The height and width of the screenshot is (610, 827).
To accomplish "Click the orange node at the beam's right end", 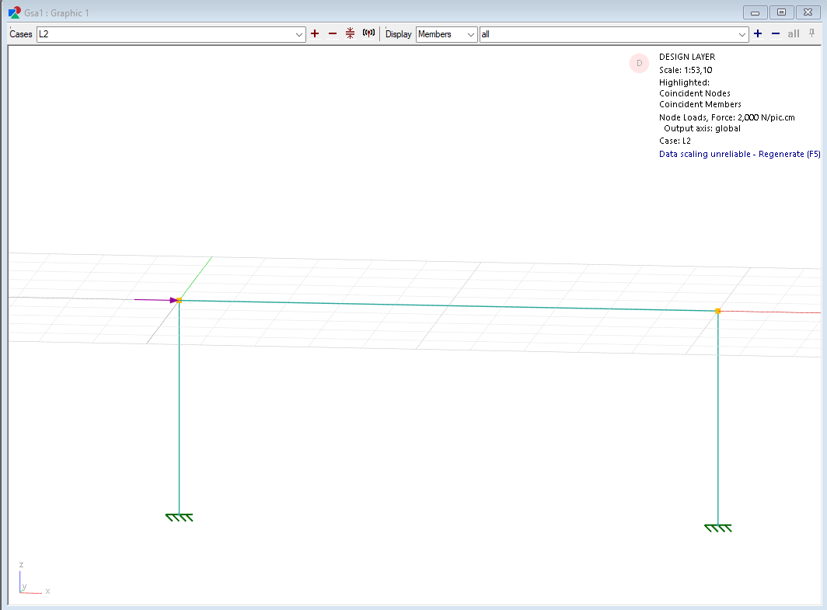I will 718,311.
